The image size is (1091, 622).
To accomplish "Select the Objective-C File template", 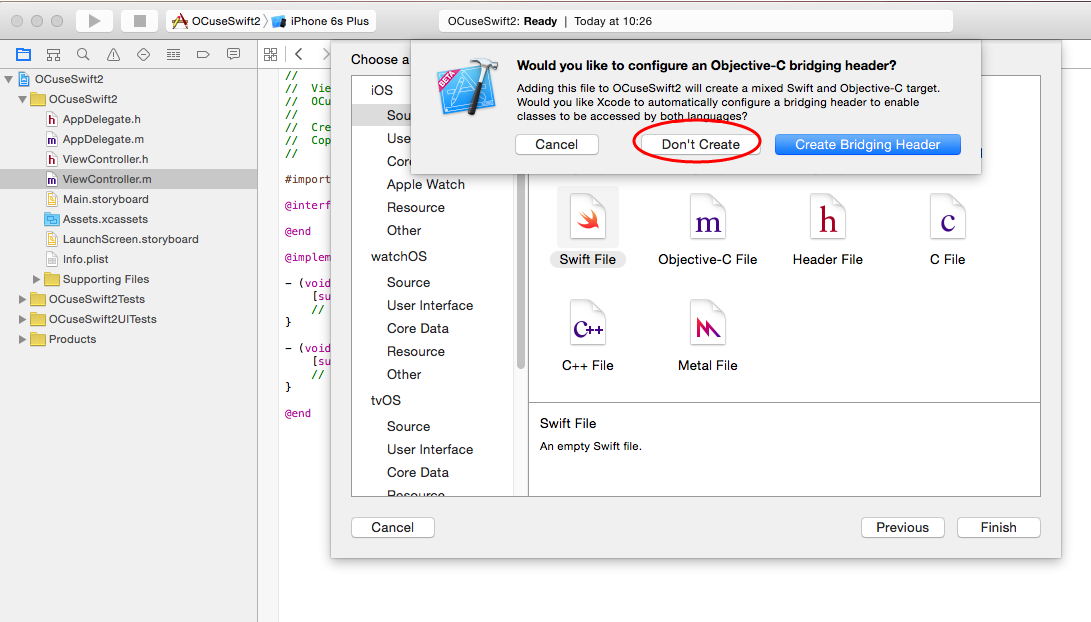I will click(708, 228).
